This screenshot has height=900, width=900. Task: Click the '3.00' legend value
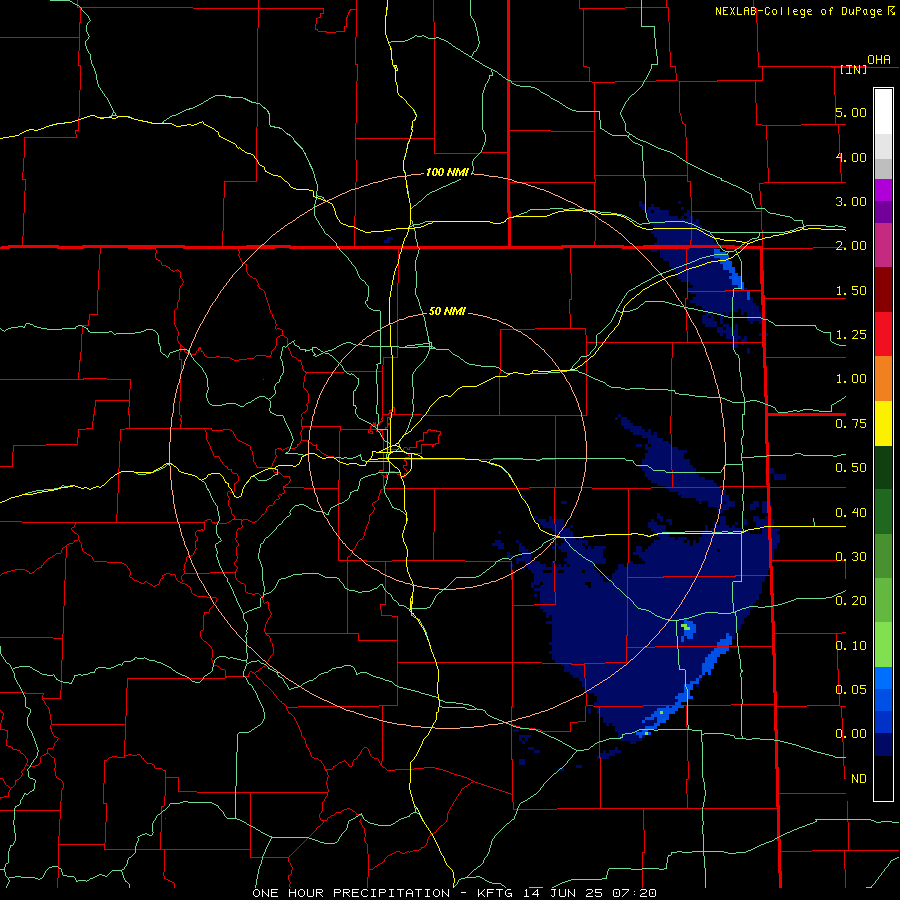coord(851,201)
